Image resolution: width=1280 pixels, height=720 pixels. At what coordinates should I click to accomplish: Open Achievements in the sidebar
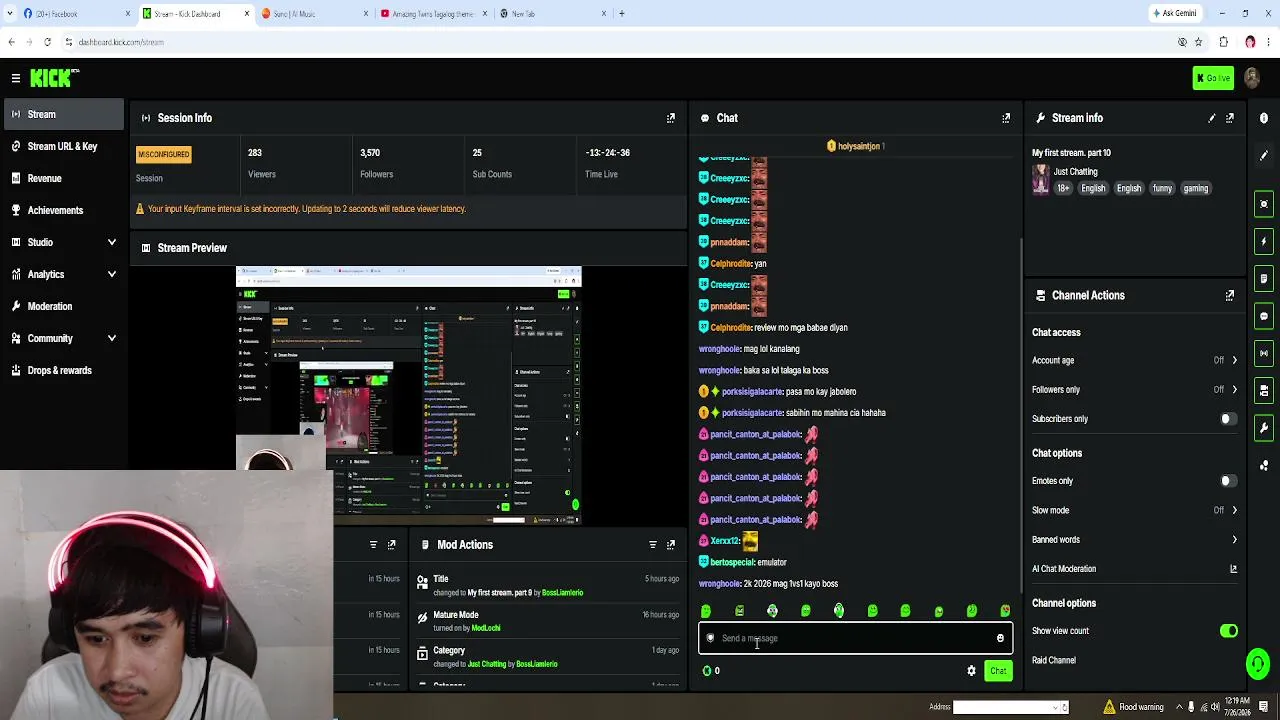(x=62, y=210)
